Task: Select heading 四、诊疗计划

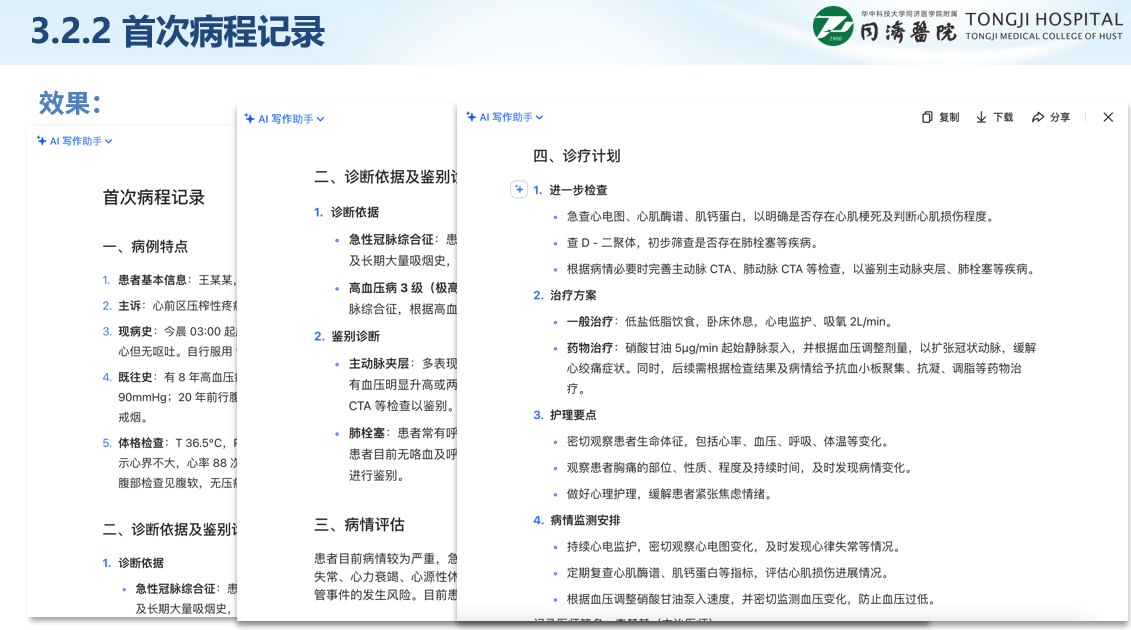Action: (x=576, y=156)
